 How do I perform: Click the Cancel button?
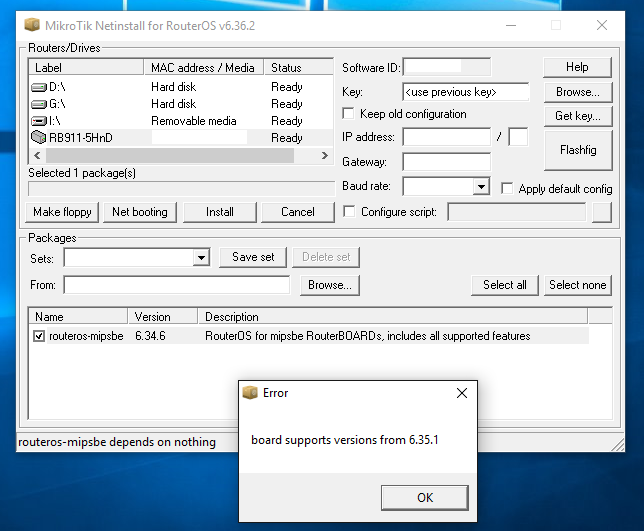tap(298, 212)
